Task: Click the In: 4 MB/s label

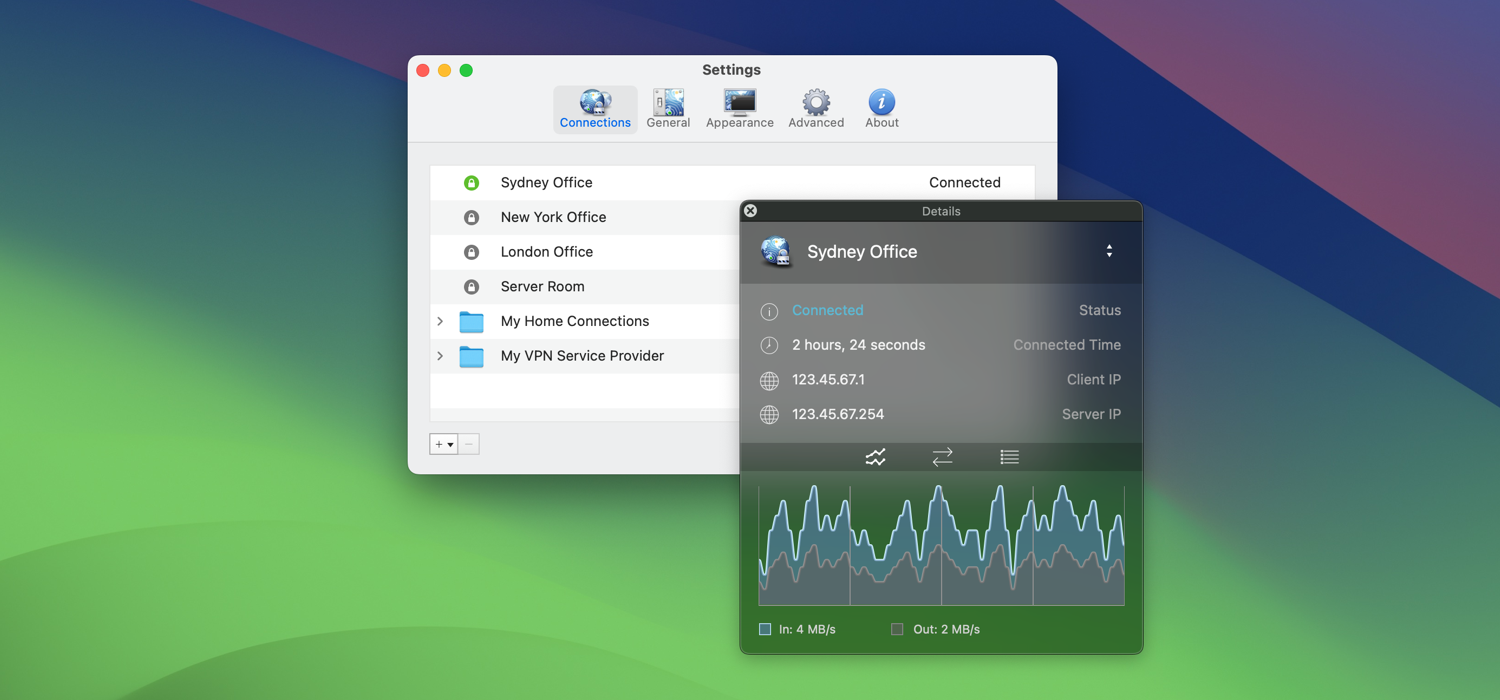Action: click(x=807, y=629)
